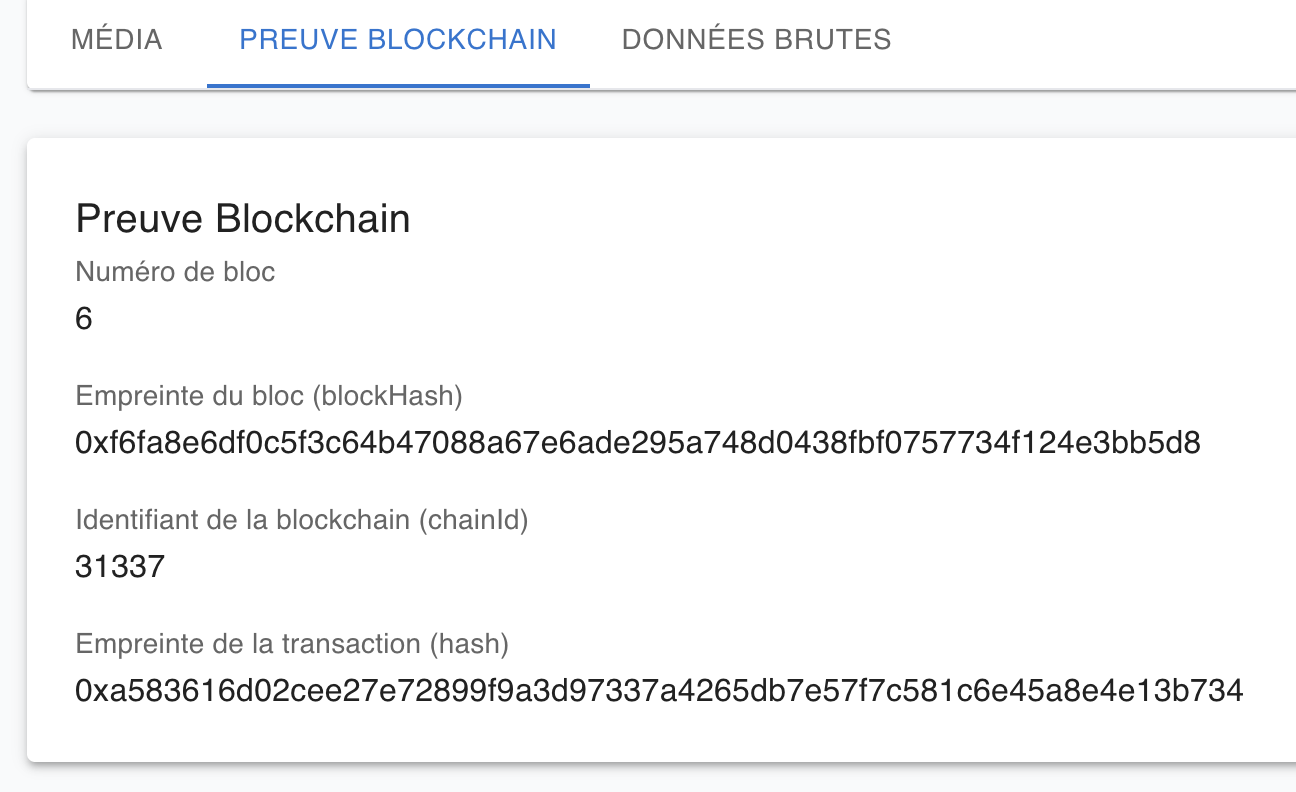Image resolution: width=1296 pixels, height=792 pixels.
Task: Select the block number value 6
Action: click(84, 320)
